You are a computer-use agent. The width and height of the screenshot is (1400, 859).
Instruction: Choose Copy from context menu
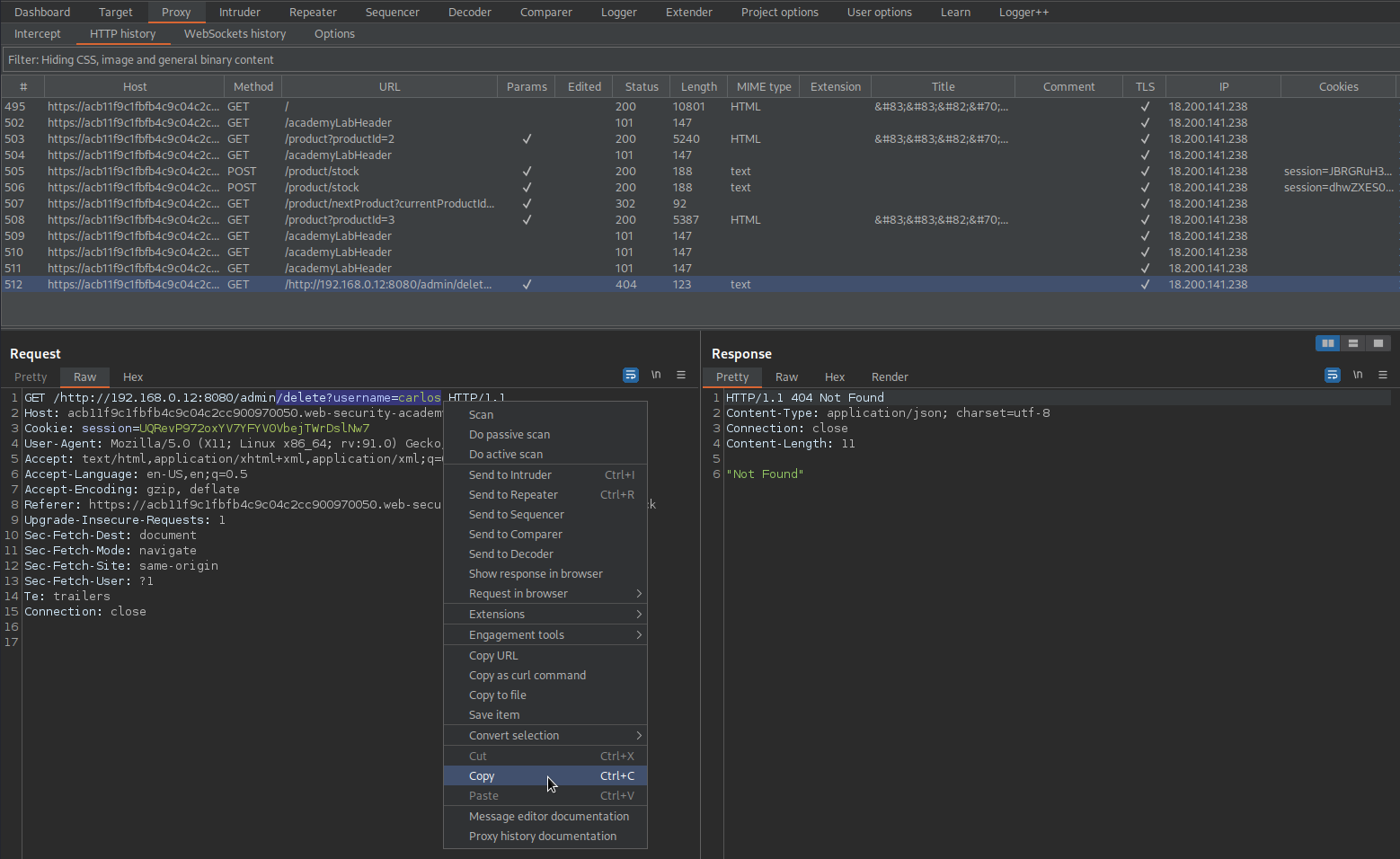point(545,775)
